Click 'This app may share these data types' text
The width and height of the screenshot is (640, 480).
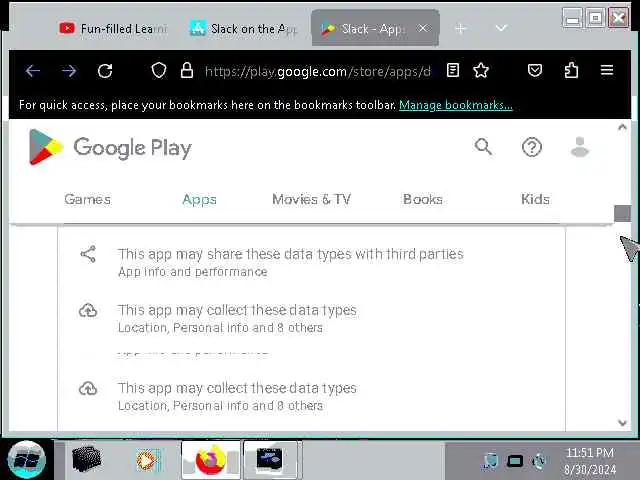pos(291,254)
